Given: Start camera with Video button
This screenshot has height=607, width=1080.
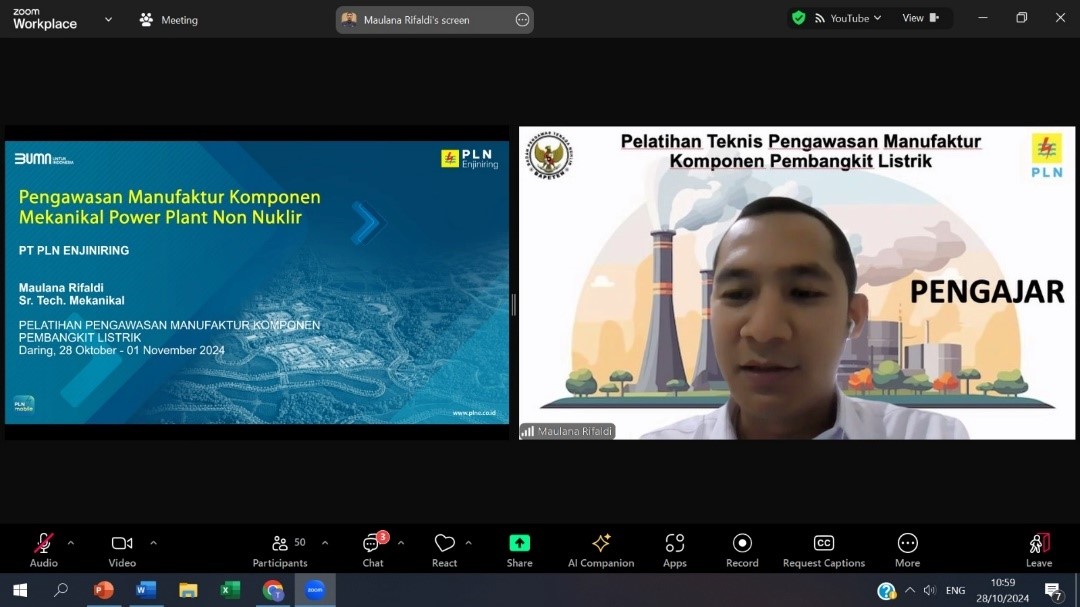Looking at the screenshot, I should click(x=122, y=551).
